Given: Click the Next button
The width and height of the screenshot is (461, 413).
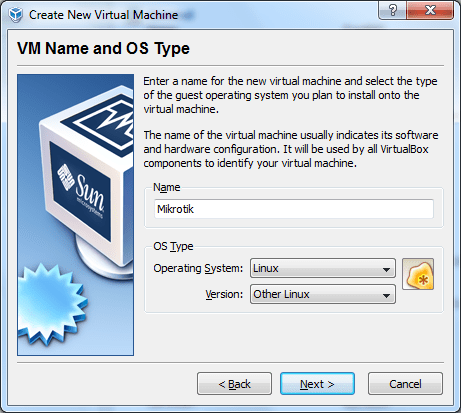Looking at the screenshot, I should click(317, 384).
